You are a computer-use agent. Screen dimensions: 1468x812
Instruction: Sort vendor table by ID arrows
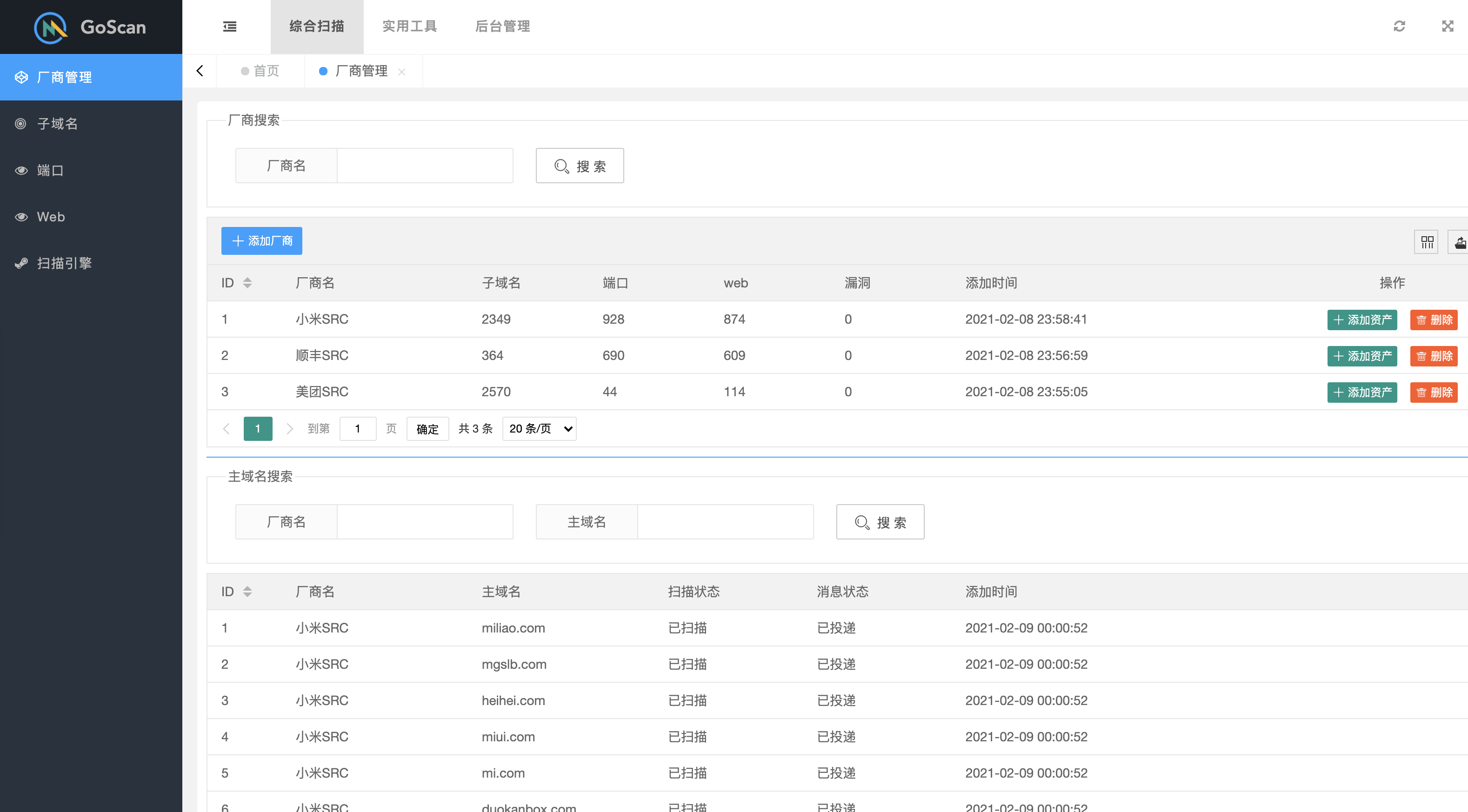(247, 283)
